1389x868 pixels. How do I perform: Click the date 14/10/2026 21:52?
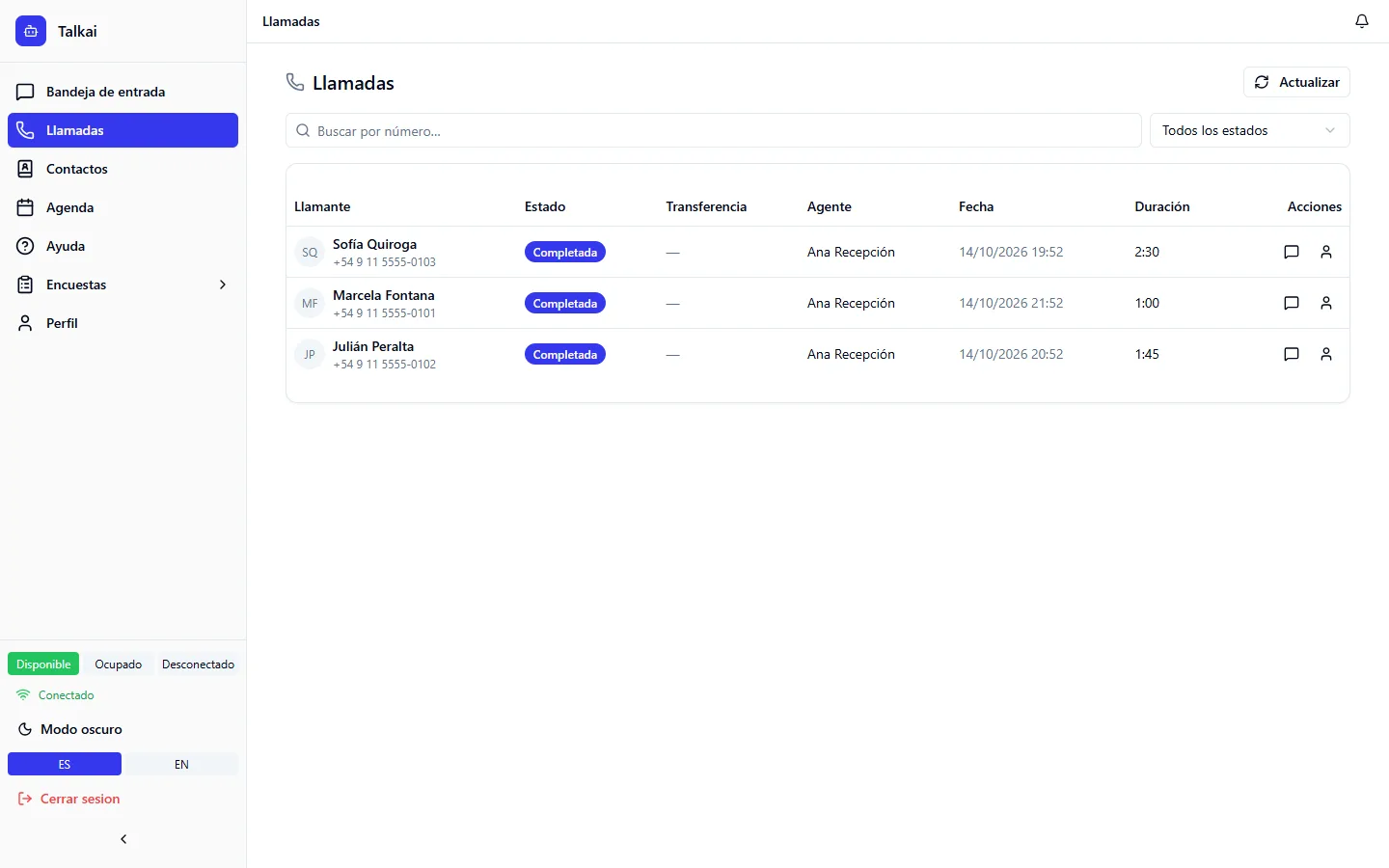coord(1011,303)
